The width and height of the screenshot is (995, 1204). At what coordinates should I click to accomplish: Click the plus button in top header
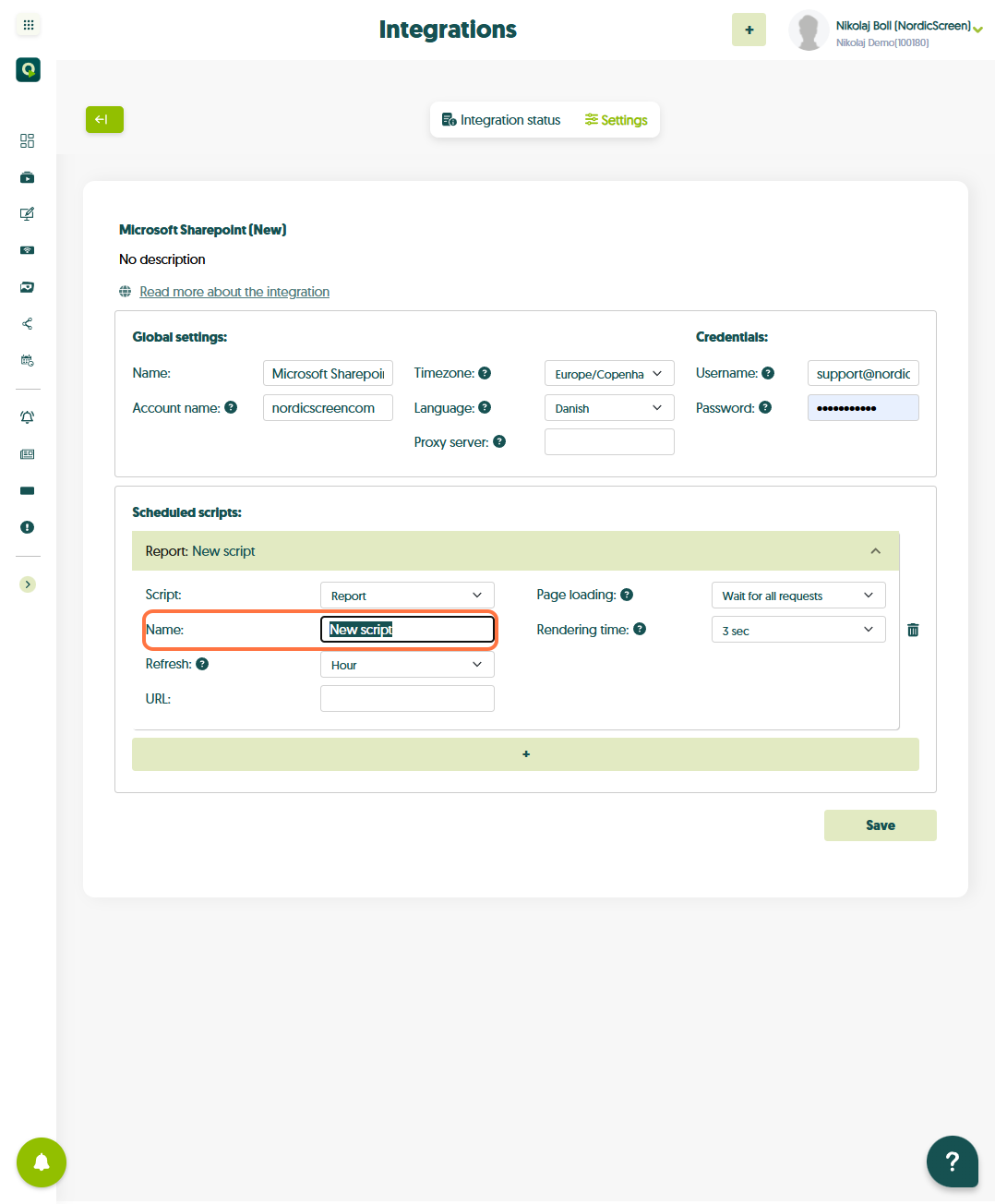pyautogui.click(x=749, y=30)
